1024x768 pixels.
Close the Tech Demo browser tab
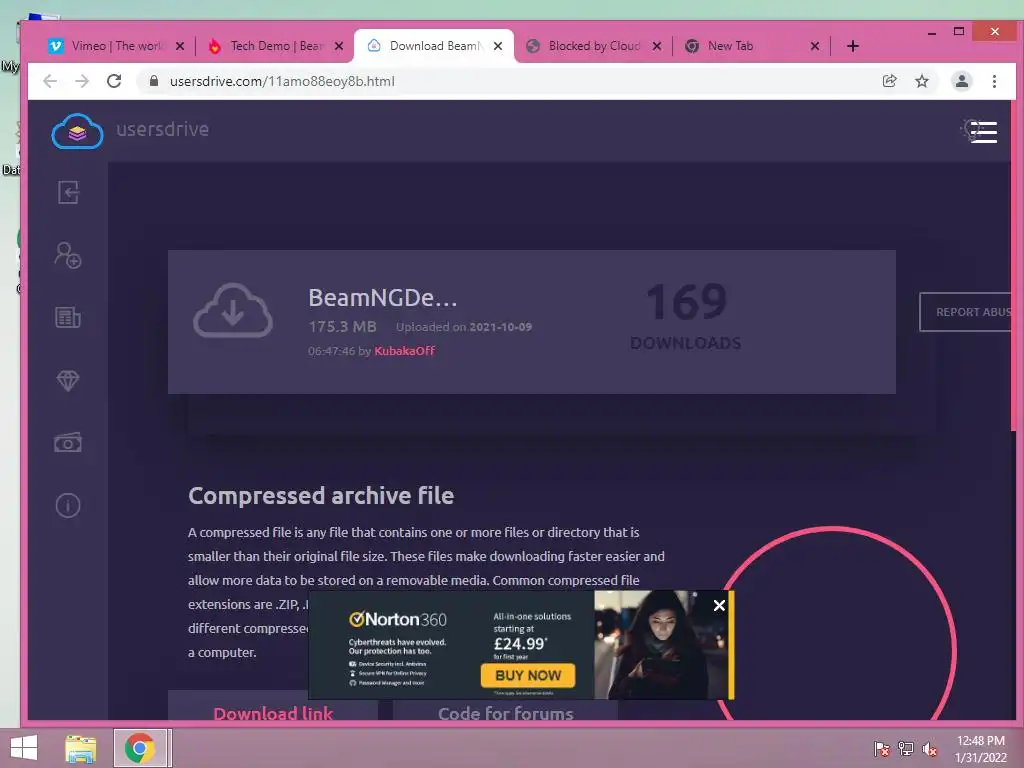coord(339,46)
